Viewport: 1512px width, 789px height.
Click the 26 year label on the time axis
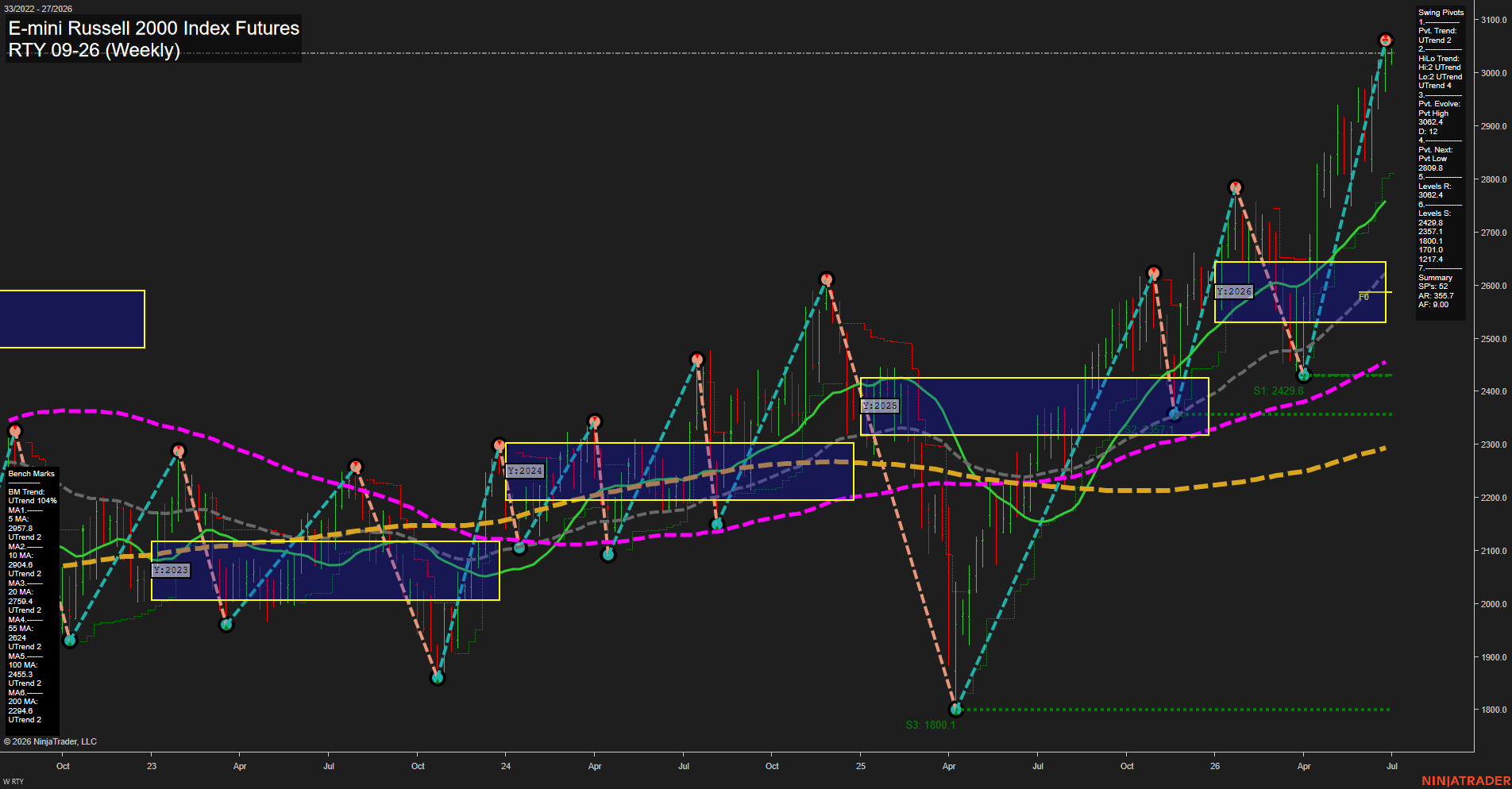tap(1215, 766)
